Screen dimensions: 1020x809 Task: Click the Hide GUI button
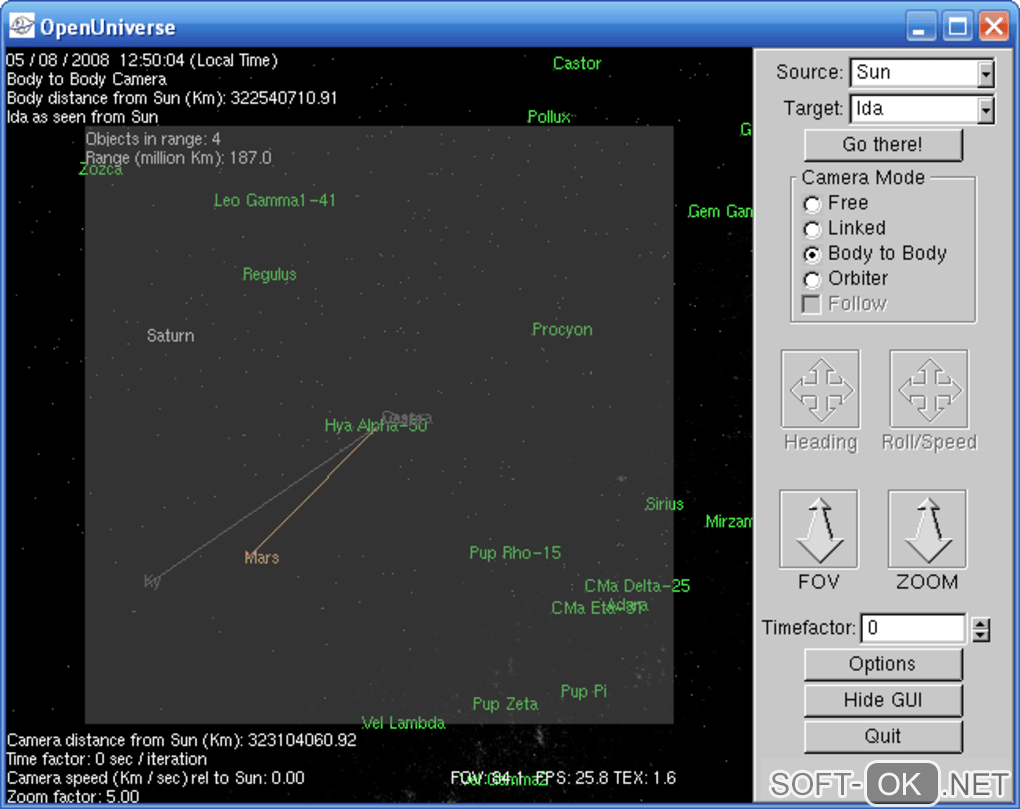point(883,700)
